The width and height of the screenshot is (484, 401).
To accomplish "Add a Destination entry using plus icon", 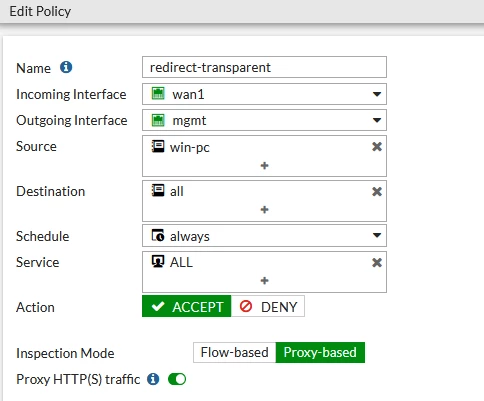I will point(264,210).
